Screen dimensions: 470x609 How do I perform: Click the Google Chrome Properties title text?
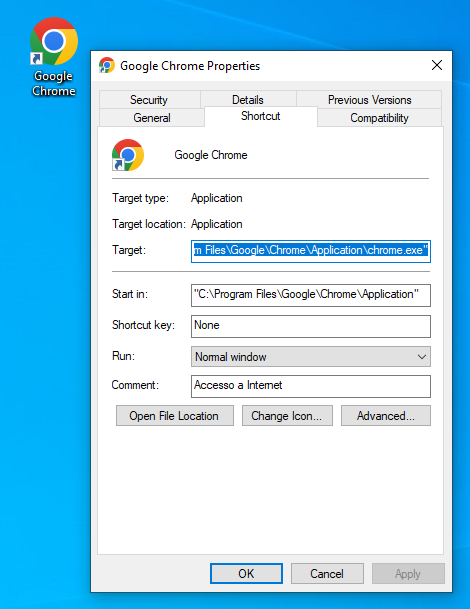tap(190, 66)
